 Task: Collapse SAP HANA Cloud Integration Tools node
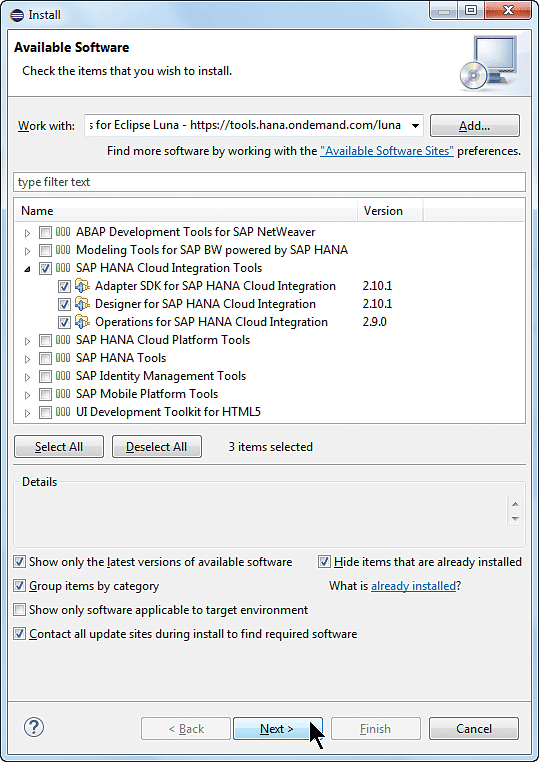(28, 269)
